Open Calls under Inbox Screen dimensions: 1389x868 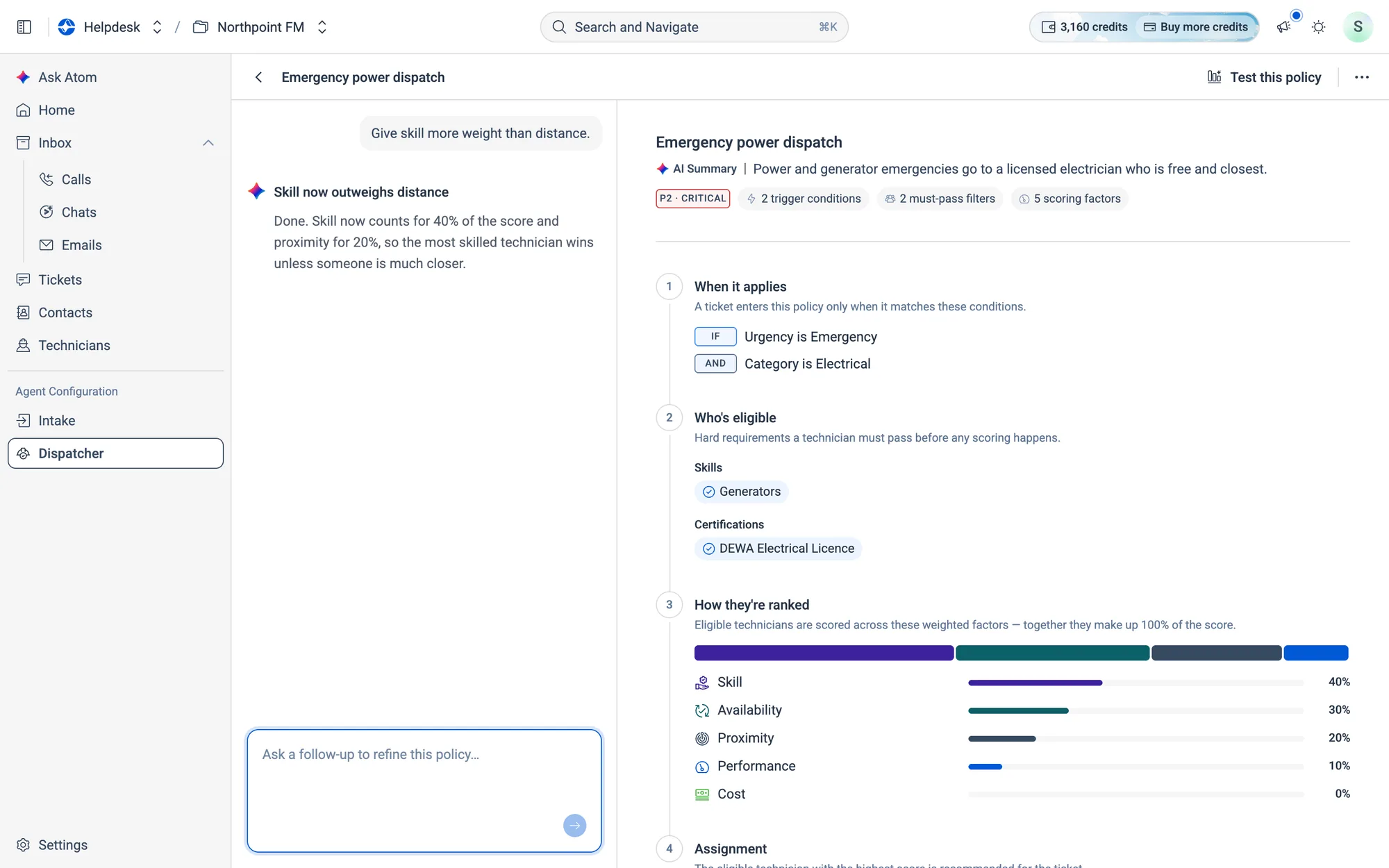(126, 179)
